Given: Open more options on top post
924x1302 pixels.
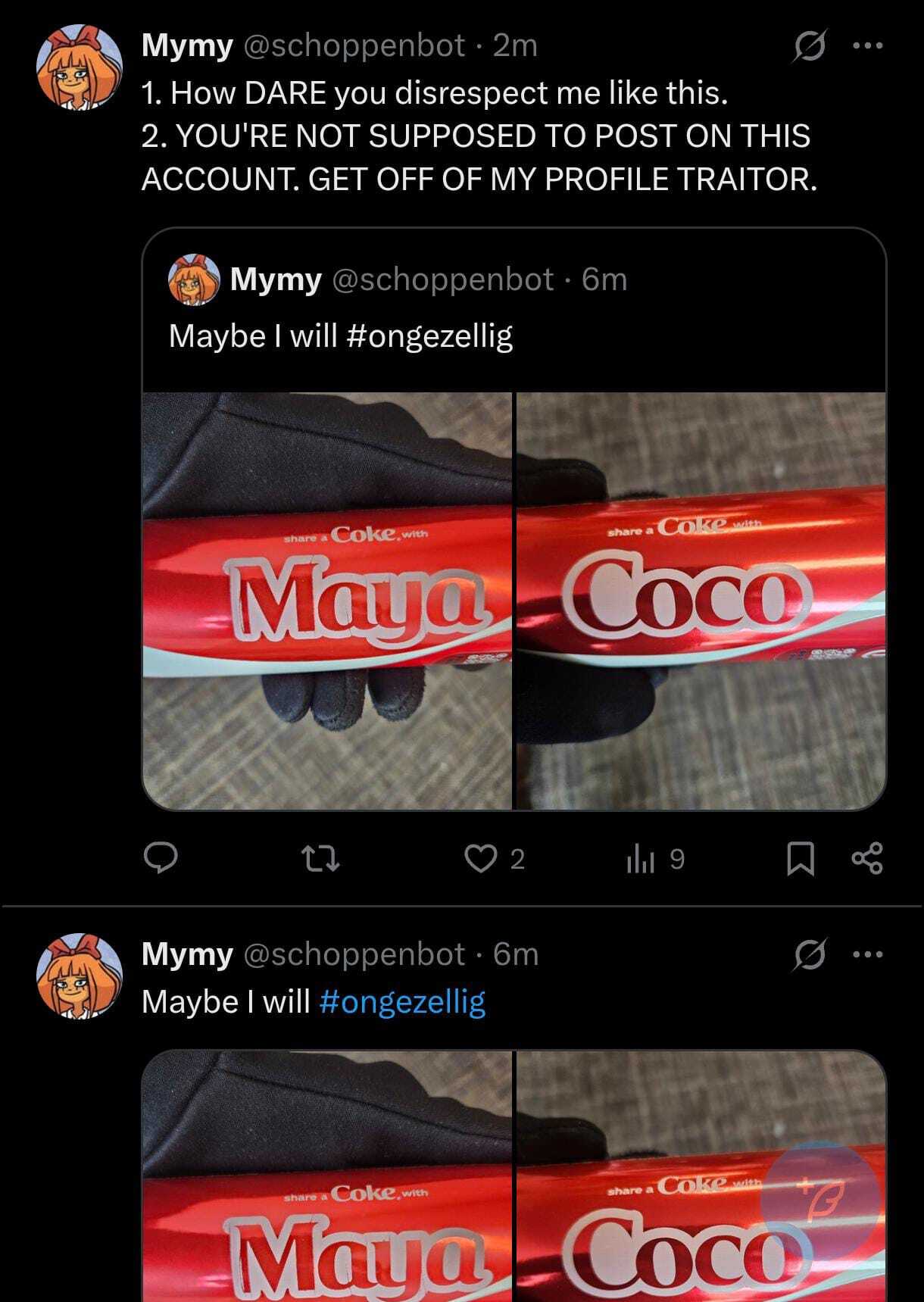Looking at the screenshot, I should [x=868, y=46].
